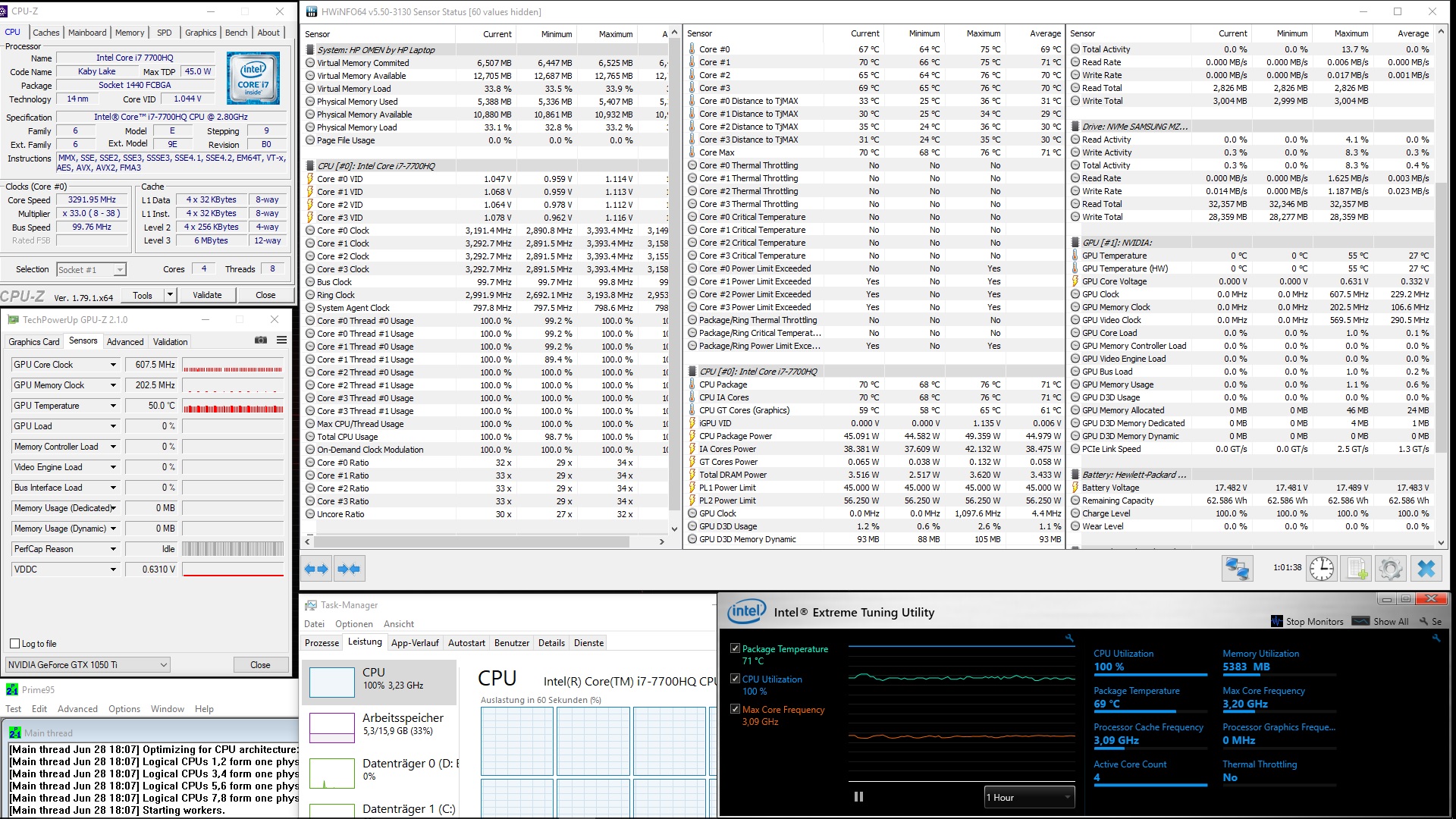Click HWiNFO settings gear icon
1456x819 pixels.
1390,568
